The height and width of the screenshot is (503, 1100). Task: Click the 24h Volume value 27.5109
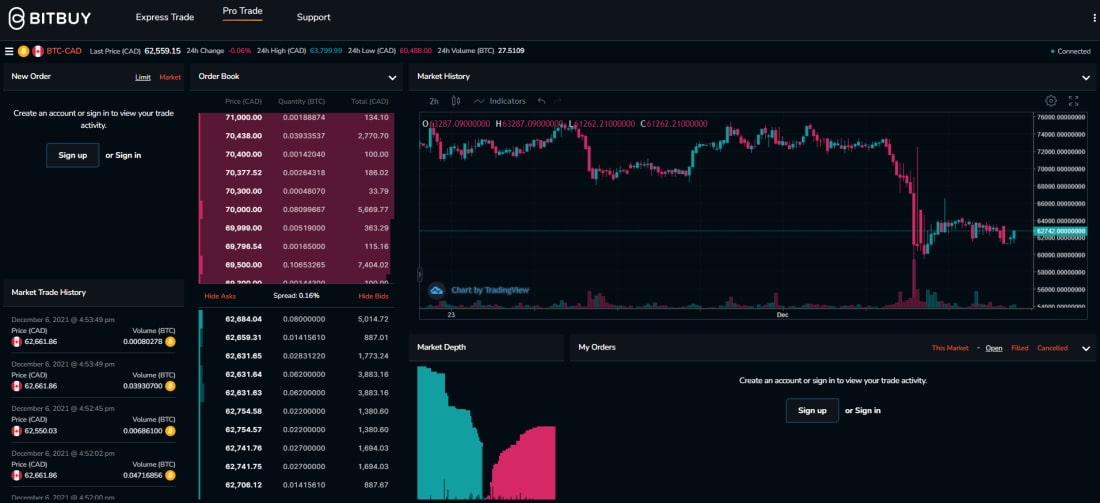tap(511, 51)
